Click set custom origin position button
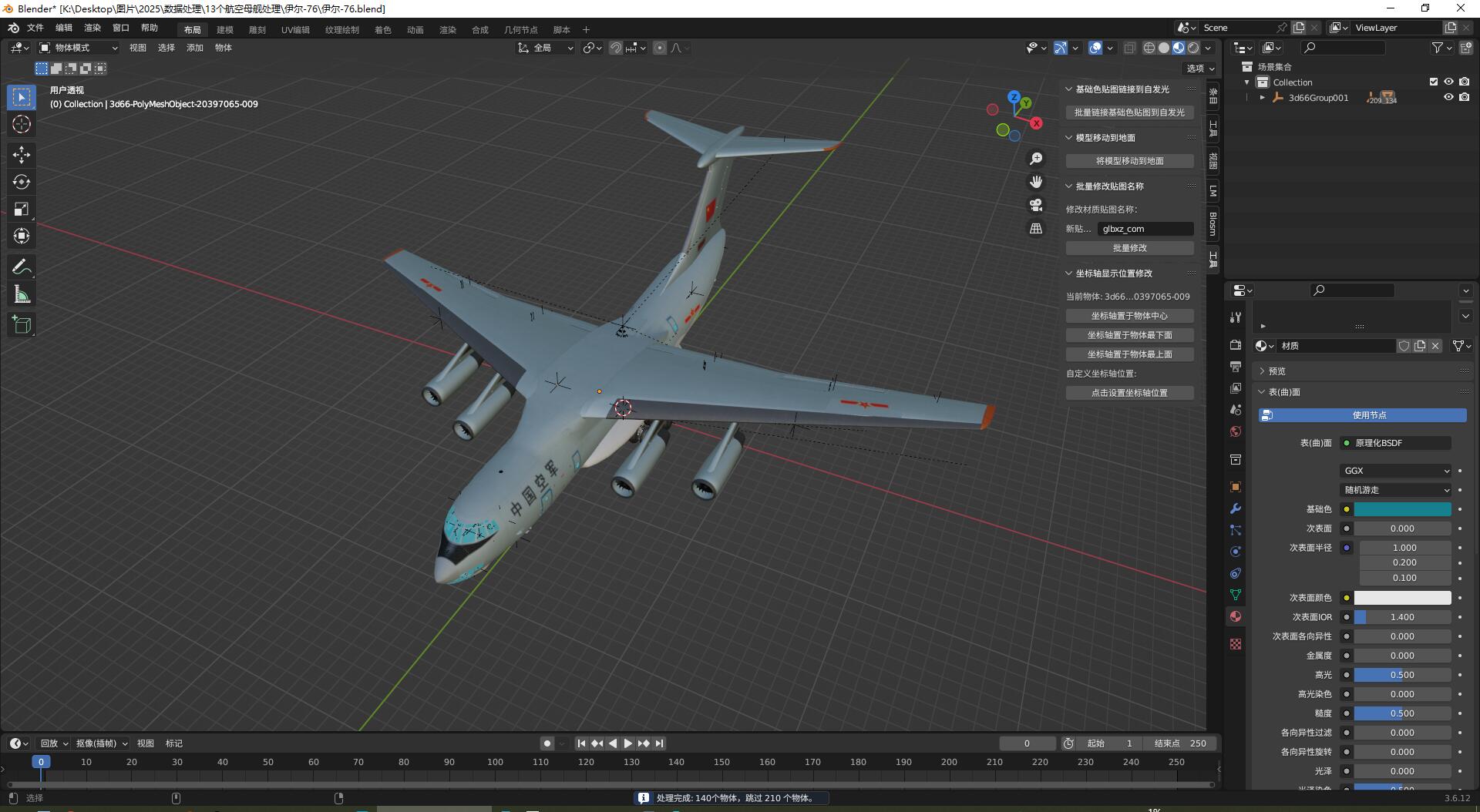Viewport: 1480px width, 812px height. click(1130, 393)
